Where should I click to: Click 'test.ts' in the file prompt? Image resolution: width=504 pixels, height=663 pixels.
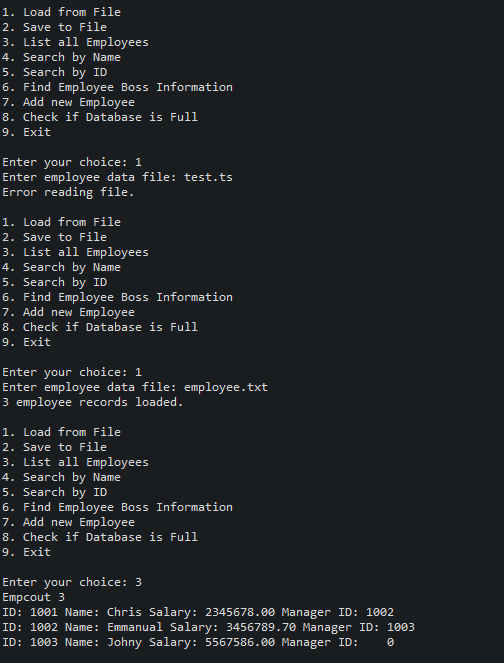208,177
